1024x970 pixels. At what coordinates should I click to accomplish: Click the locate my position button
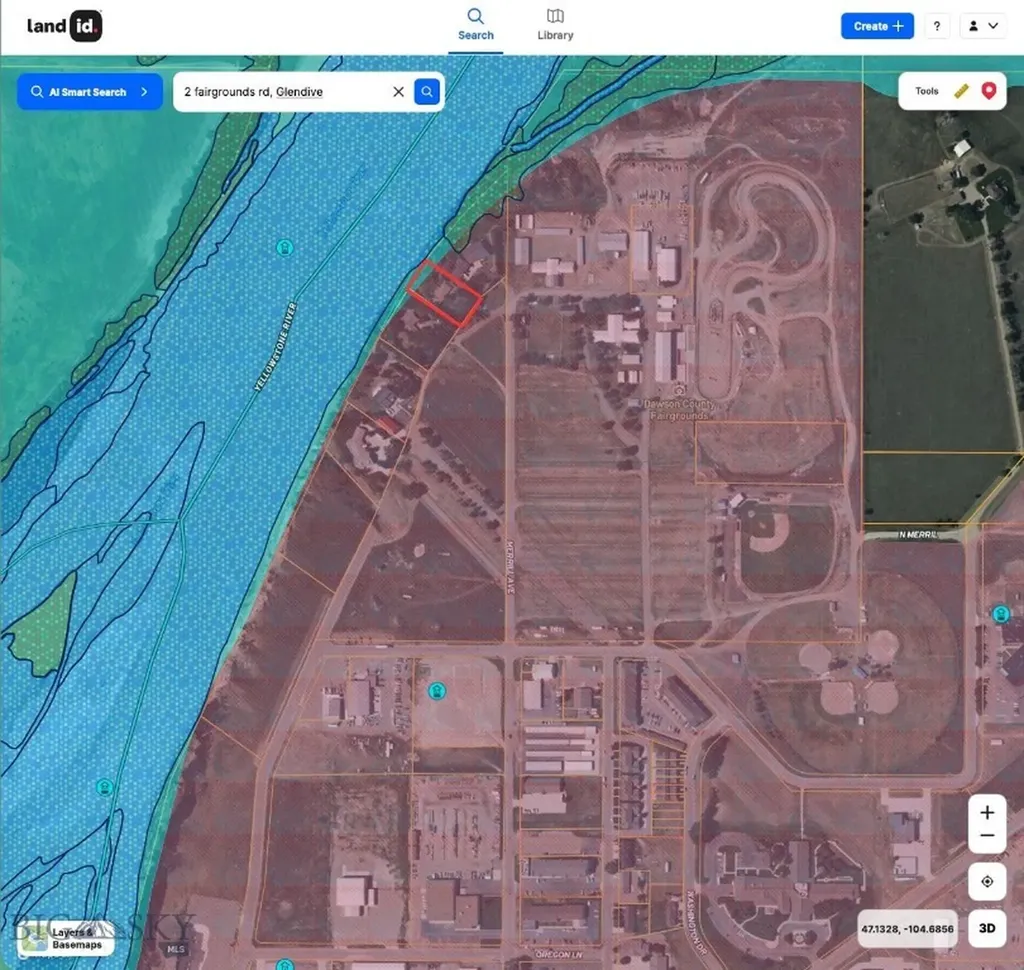987,882
